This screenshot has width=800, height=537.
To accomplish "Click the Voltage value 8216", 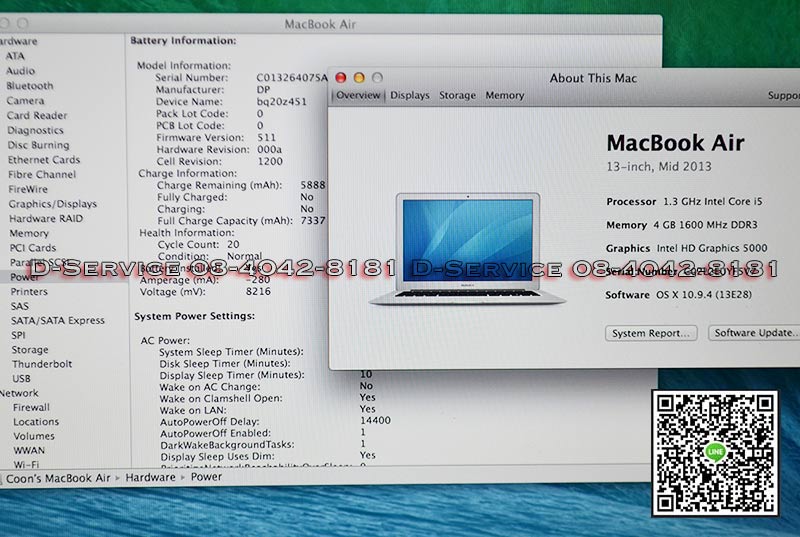I will pyautogui.click(x=258, y=292).
